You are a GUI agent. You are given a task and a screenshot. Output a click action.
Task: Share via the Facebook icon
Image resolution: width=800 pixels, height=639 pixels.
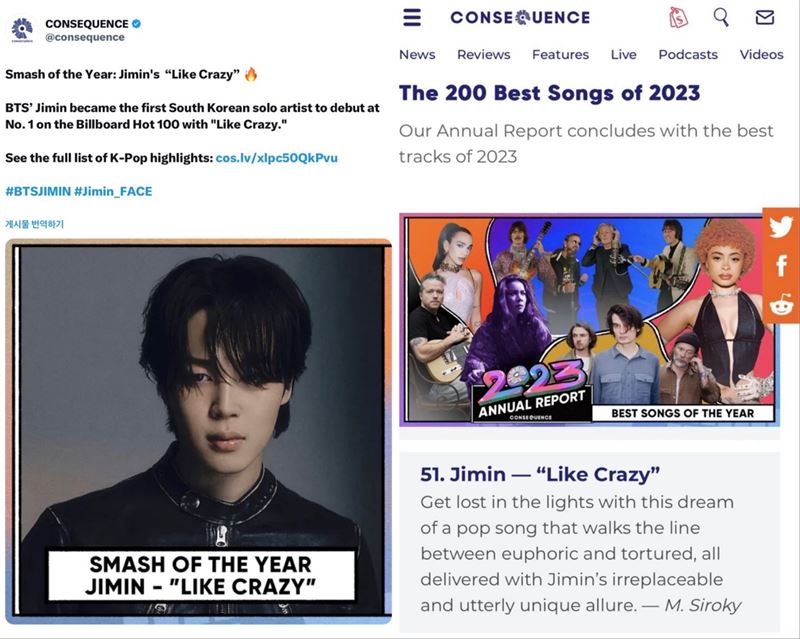point(781,265)
